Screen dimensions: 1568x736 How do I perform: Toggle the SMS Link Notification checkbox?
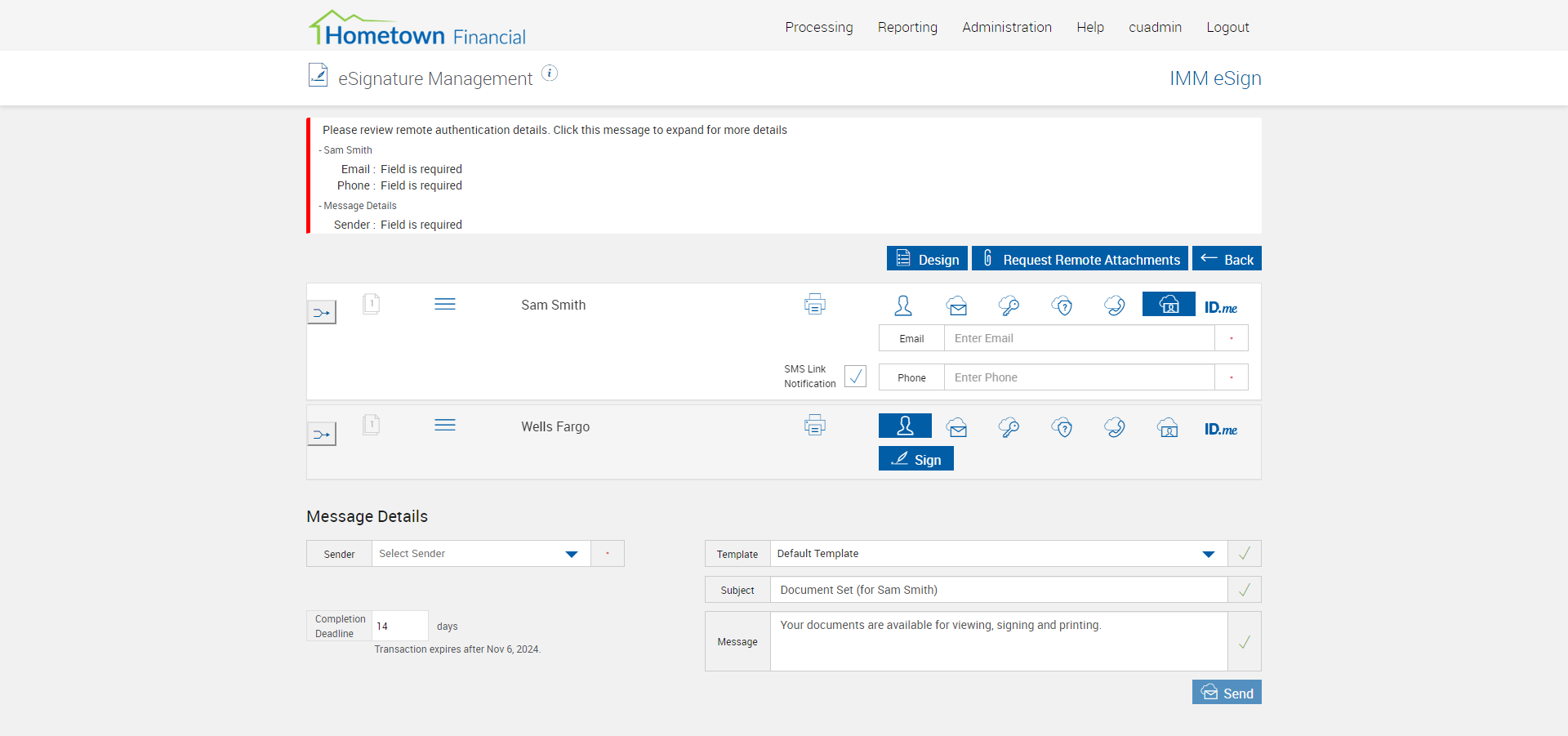point(855,376)
